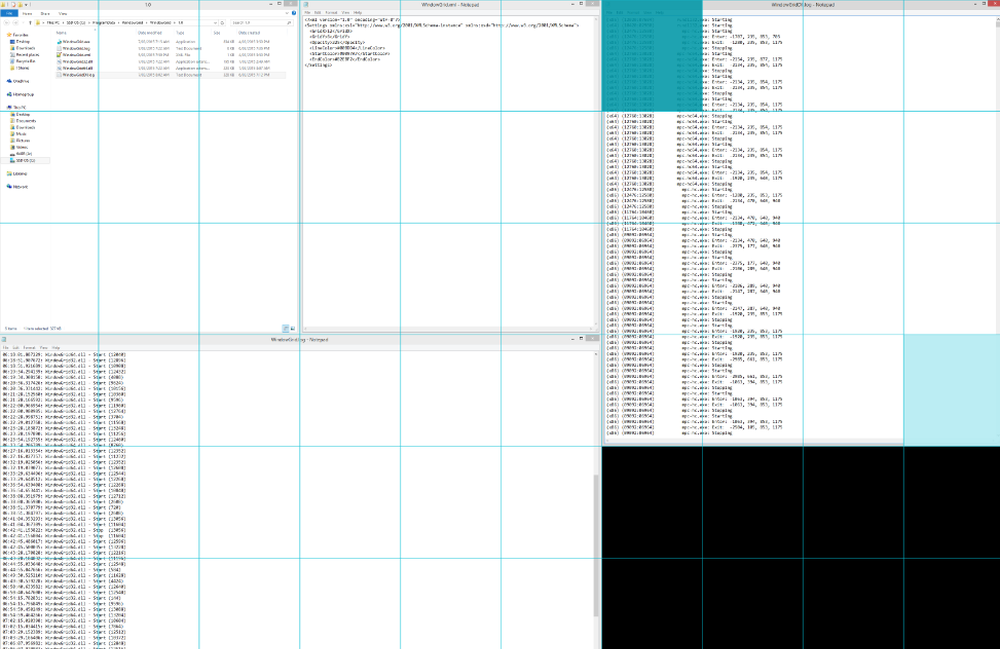Open Music folder under This PC
The image size is (1000, 649).
tap(18, 134)
